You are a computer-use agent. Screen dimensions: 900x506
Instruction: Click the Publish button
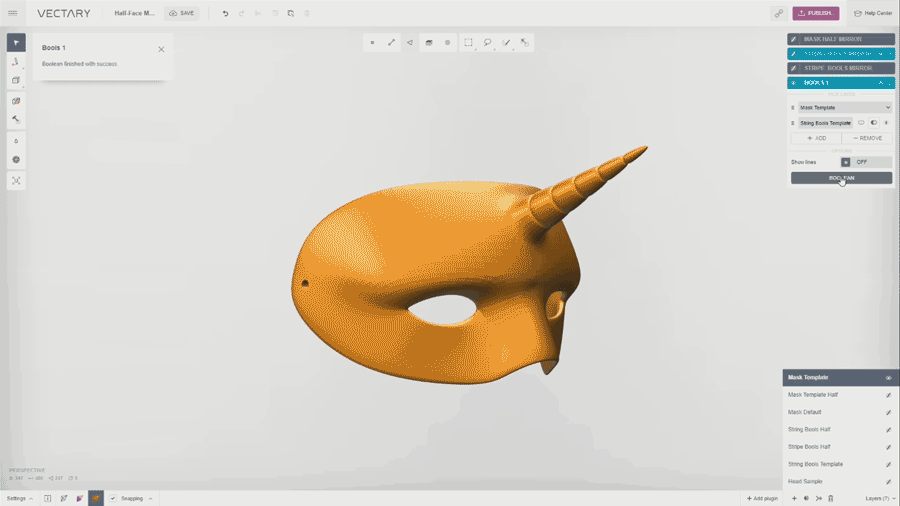(x=816, y=13)
